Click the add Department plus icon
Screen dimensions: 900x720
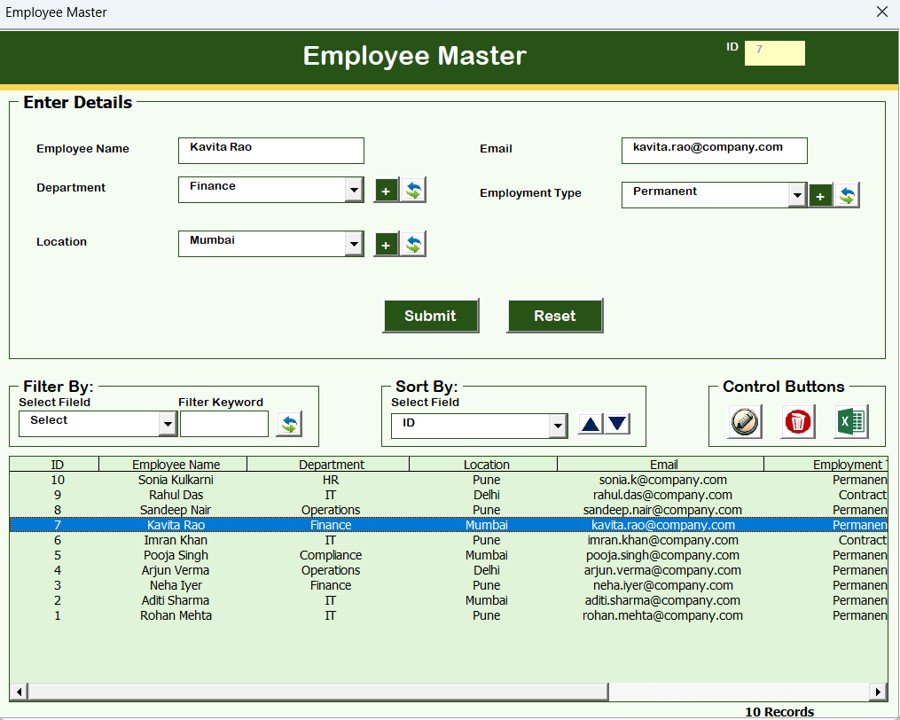click(386, 190)
